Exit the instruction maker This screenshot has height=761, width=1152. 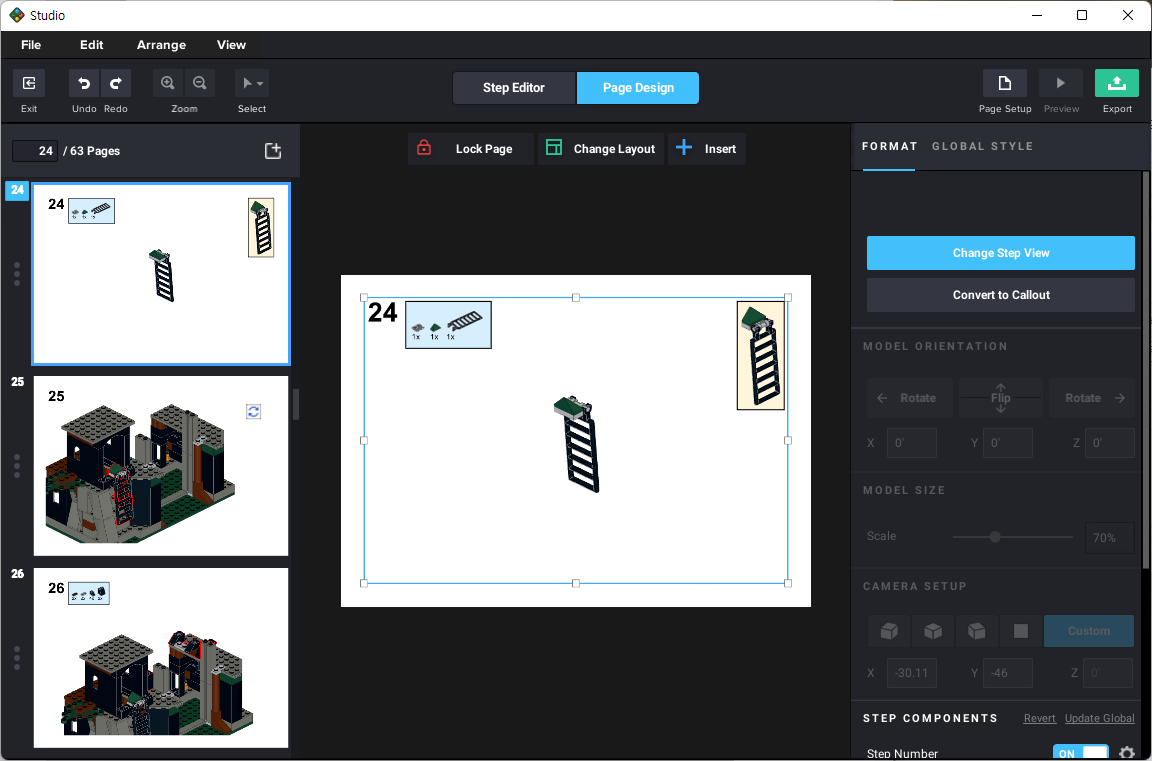pyautogui.click(x=29, y=84)
